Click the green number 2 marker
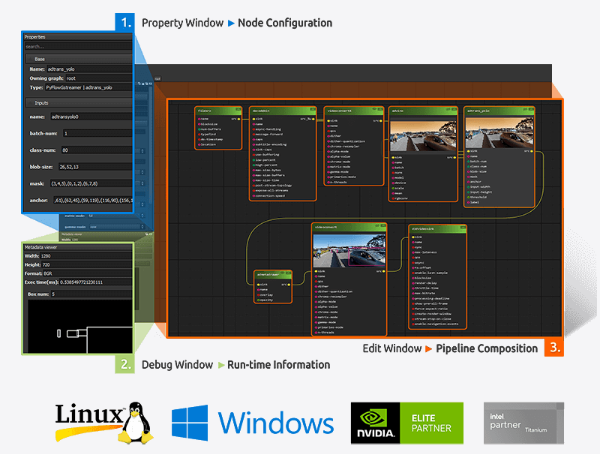 pyautogui.click(x=123, y=364)
